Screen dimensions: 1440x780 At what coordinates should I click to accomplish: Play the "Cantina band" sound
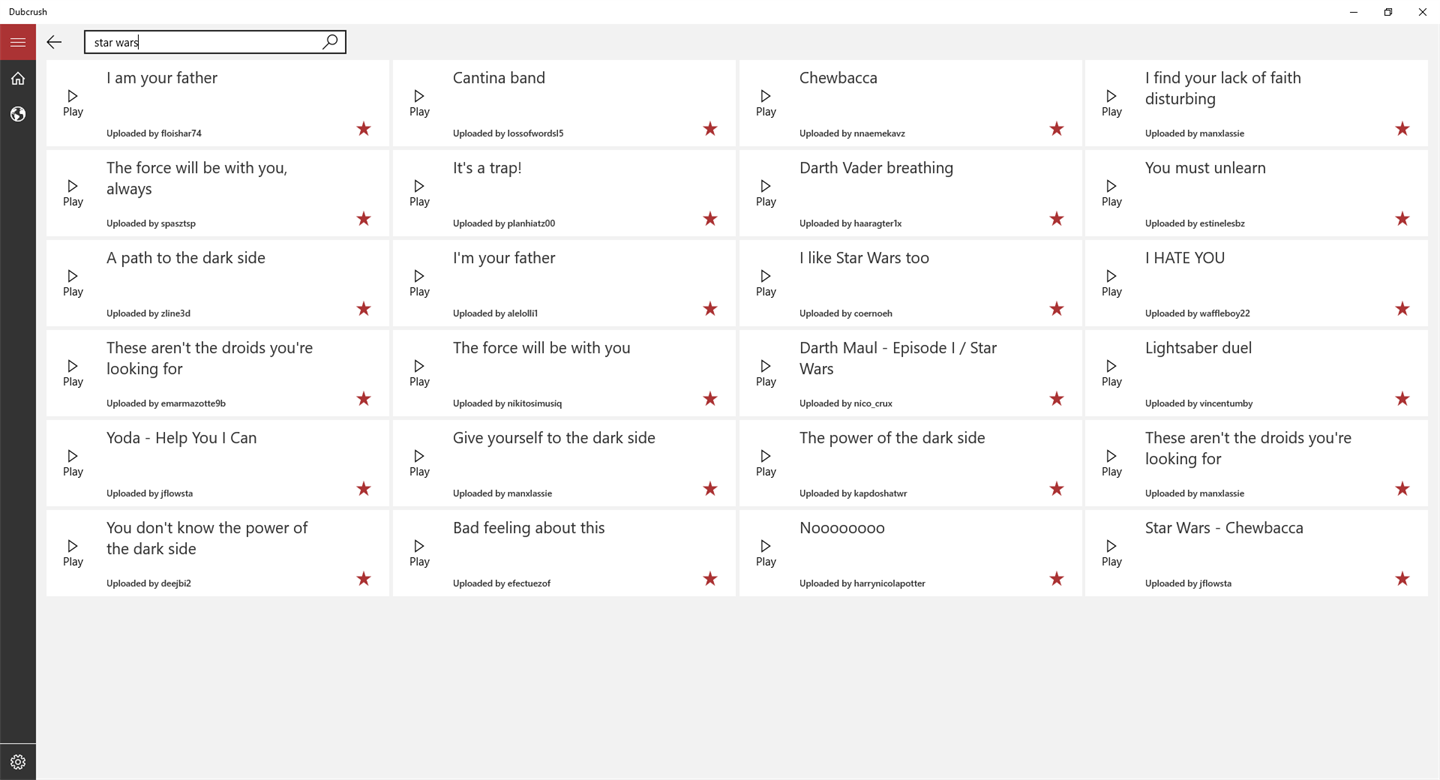[419, 103]
